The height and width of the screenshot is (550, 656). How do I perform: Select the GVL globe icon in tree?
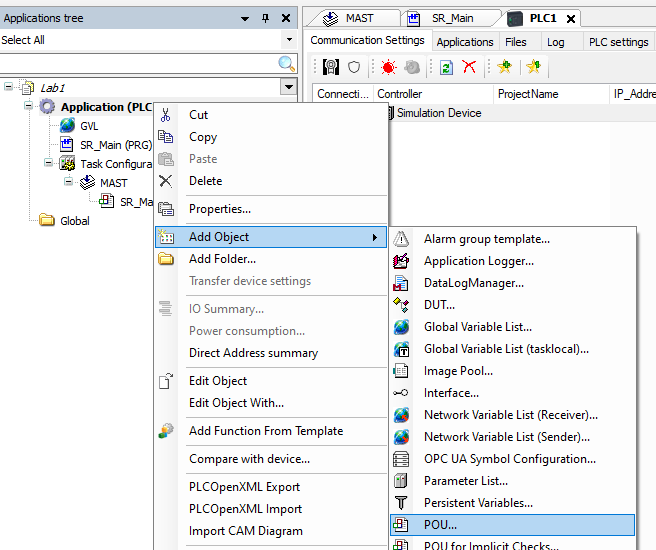tap(67, 126)
